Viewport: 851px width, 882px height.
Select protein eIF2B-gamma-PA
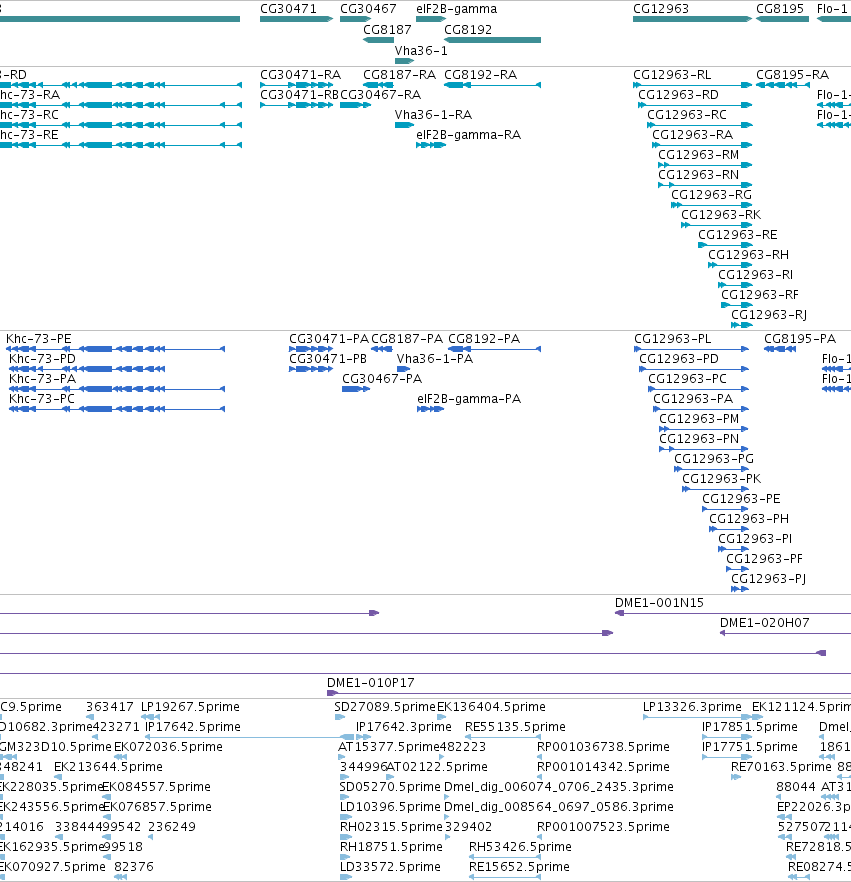[431, 409]
